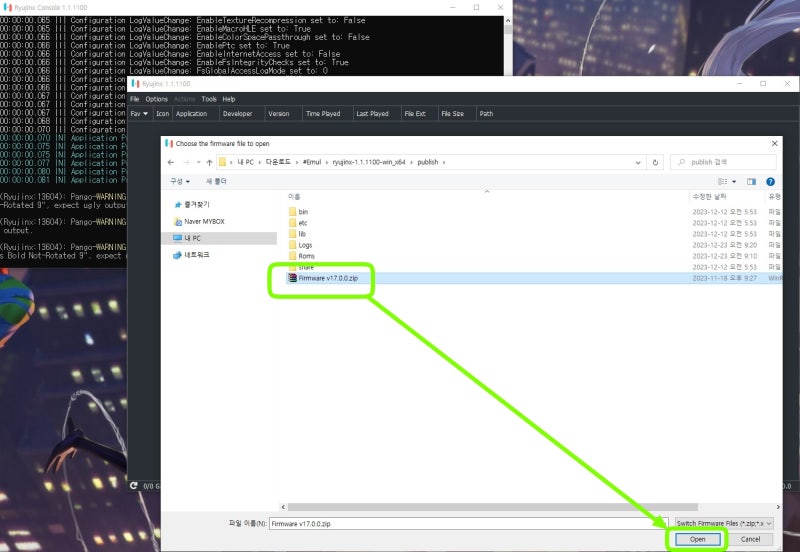Maximize the Ryujinx Console window

click(x=476, y=7)
